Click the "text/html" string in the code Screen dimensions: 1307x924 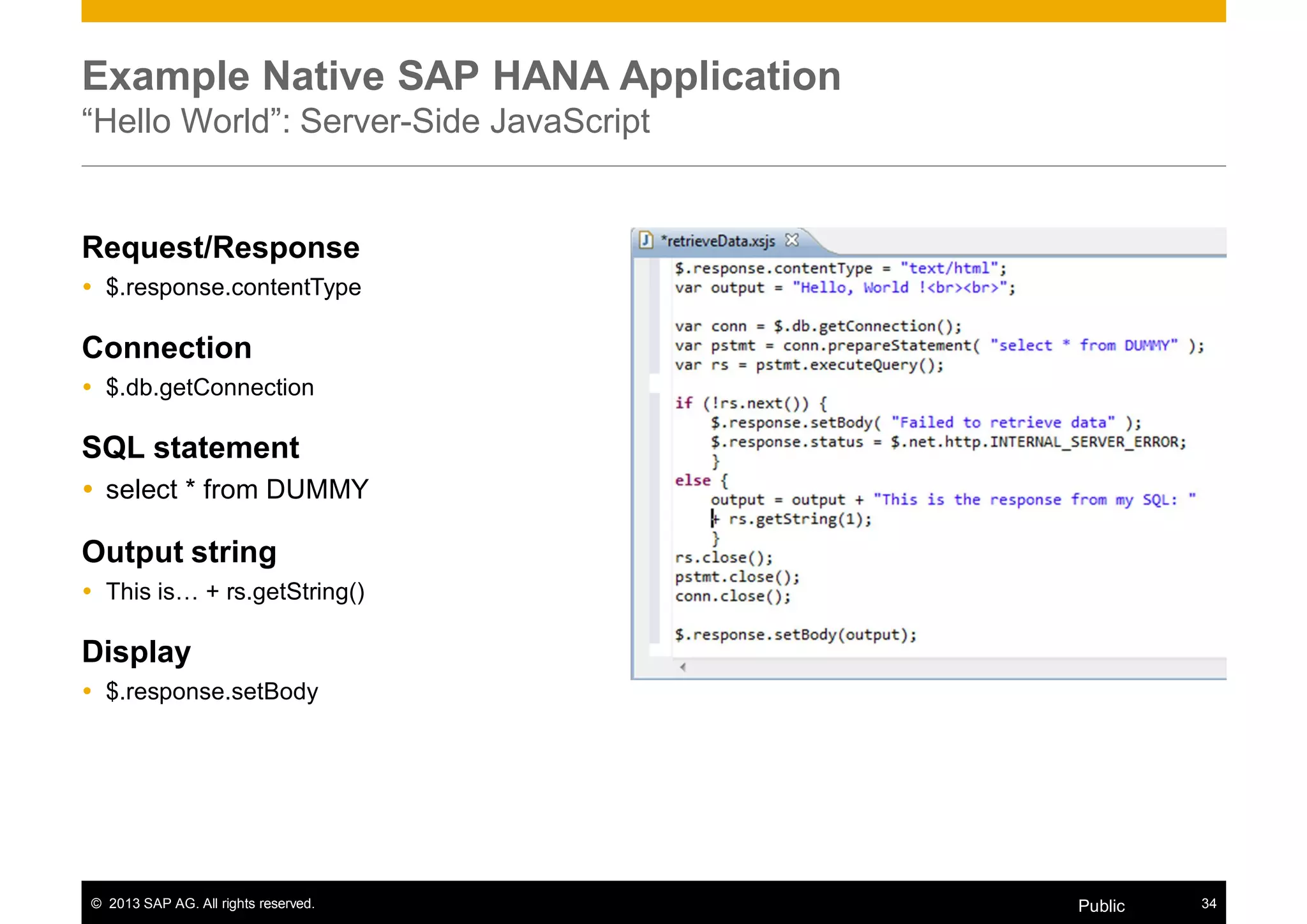coord(948,269)
